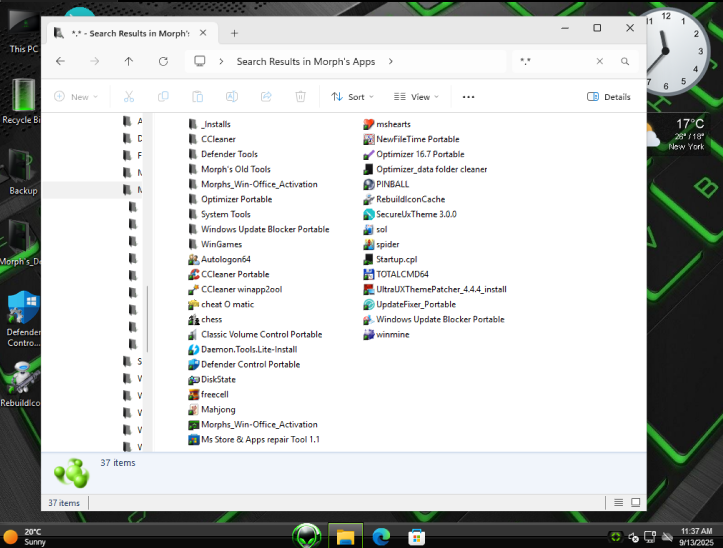Select the cheat O matic icon
Screen dimensions: 723x548
pos(193,304)
